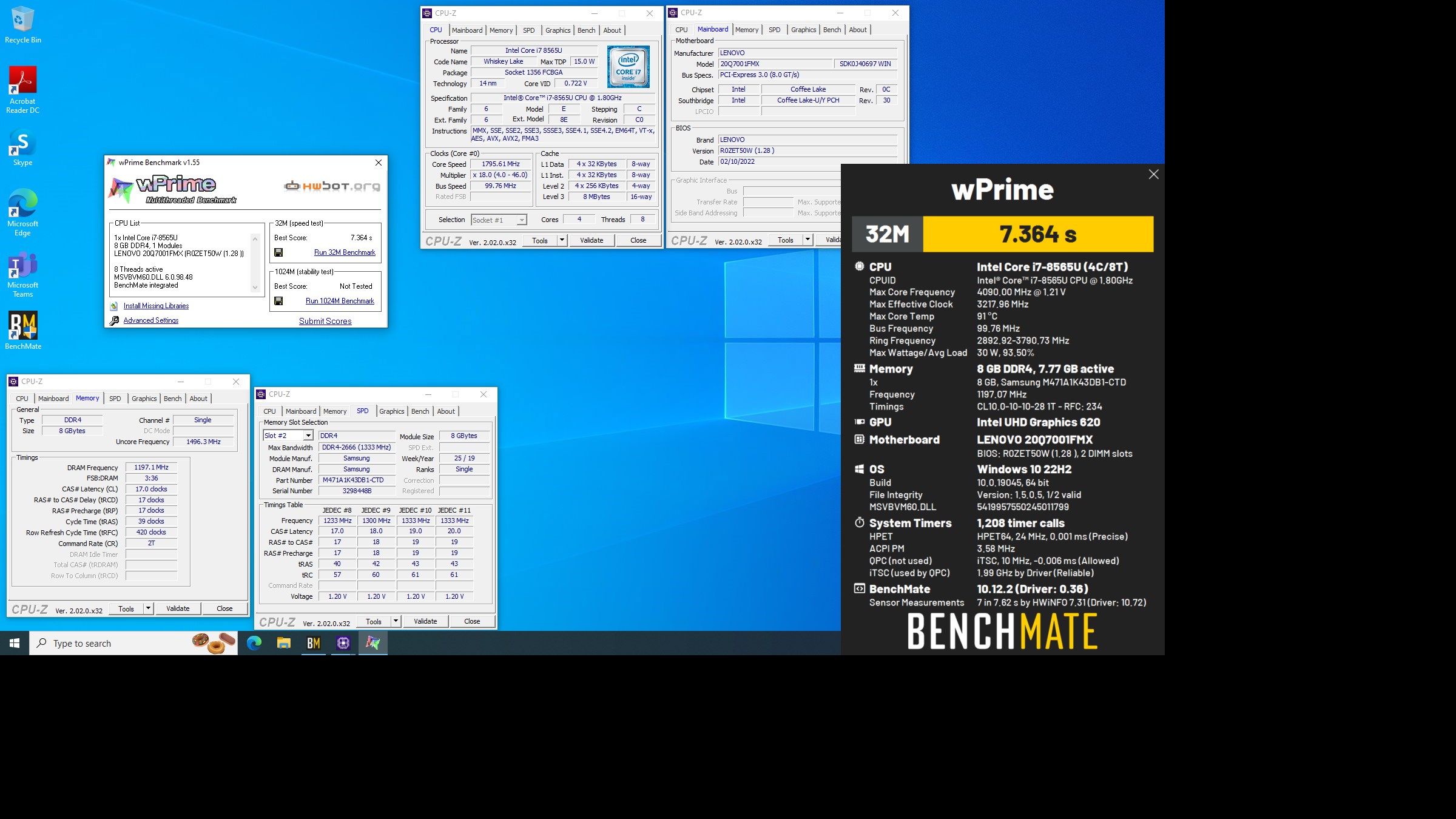Open the Windows Start menu

[15, 643]
